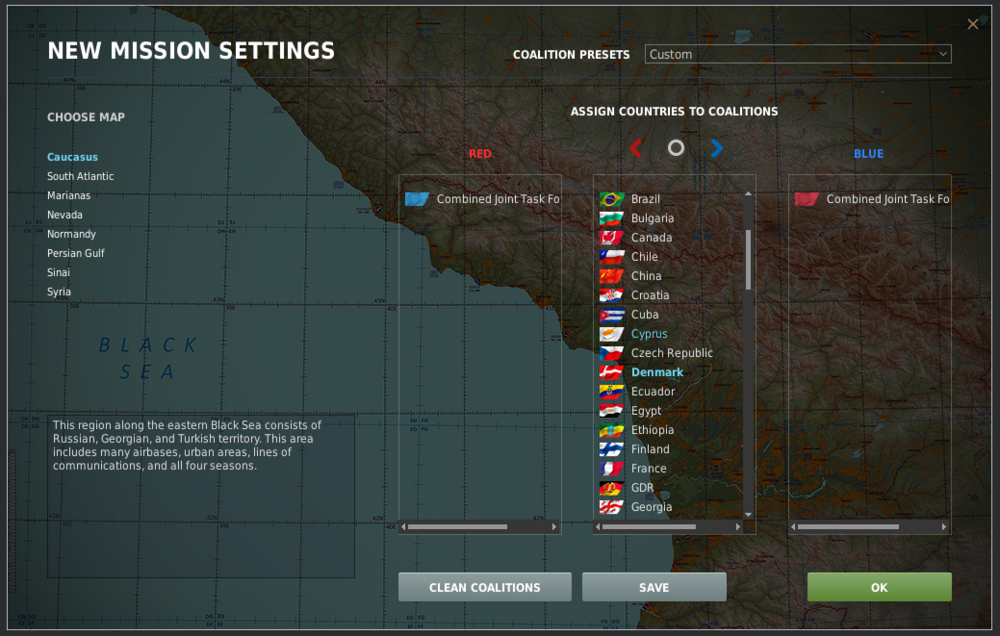Click the France flag icon

pos(611,468)
